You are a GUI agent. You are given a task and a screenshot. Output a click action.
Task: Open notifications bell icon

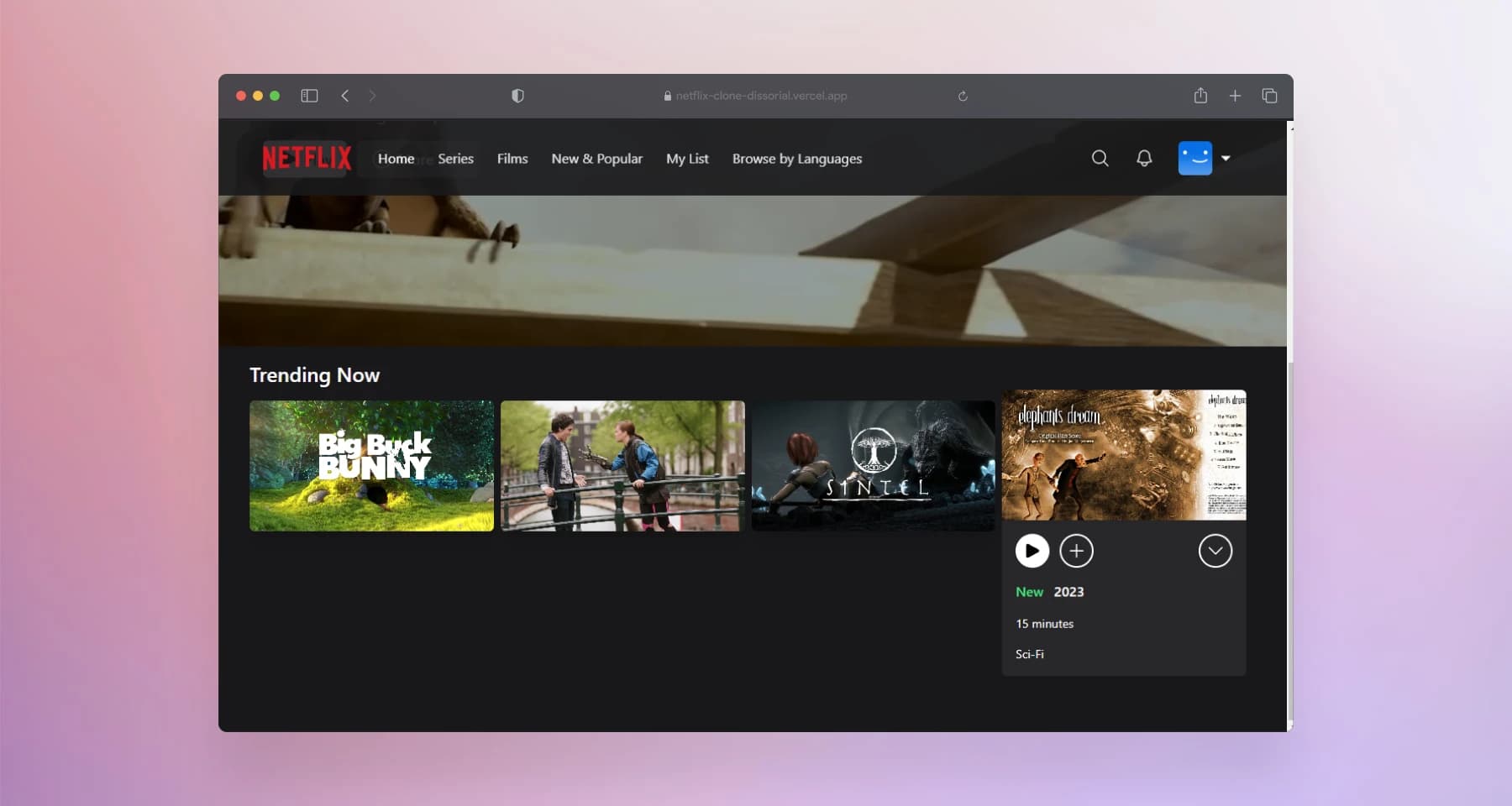[x=1144, y=158]
